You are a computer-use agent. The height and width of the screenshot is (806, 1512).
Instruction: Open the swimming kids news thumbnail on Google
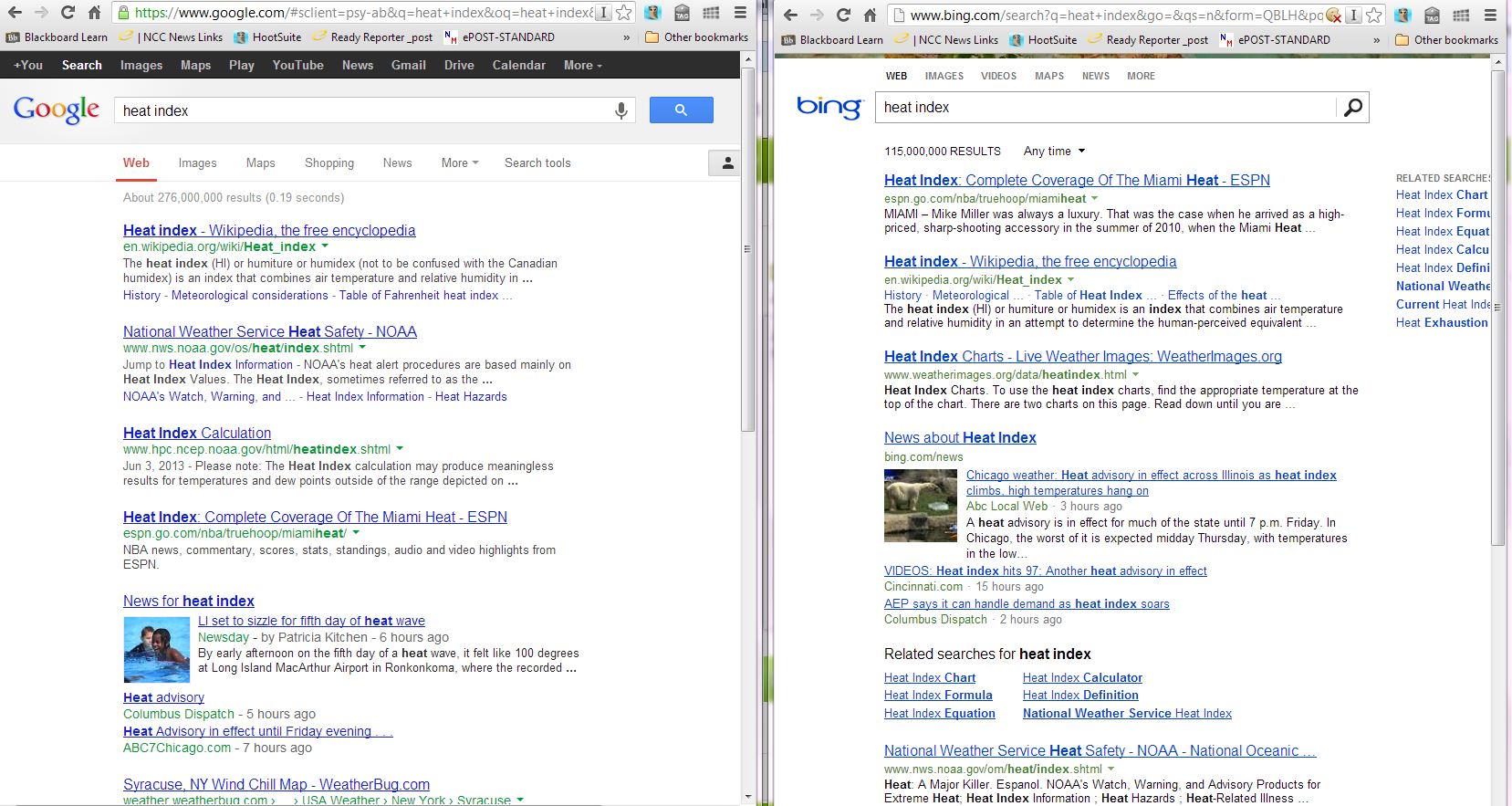(157, 649)
